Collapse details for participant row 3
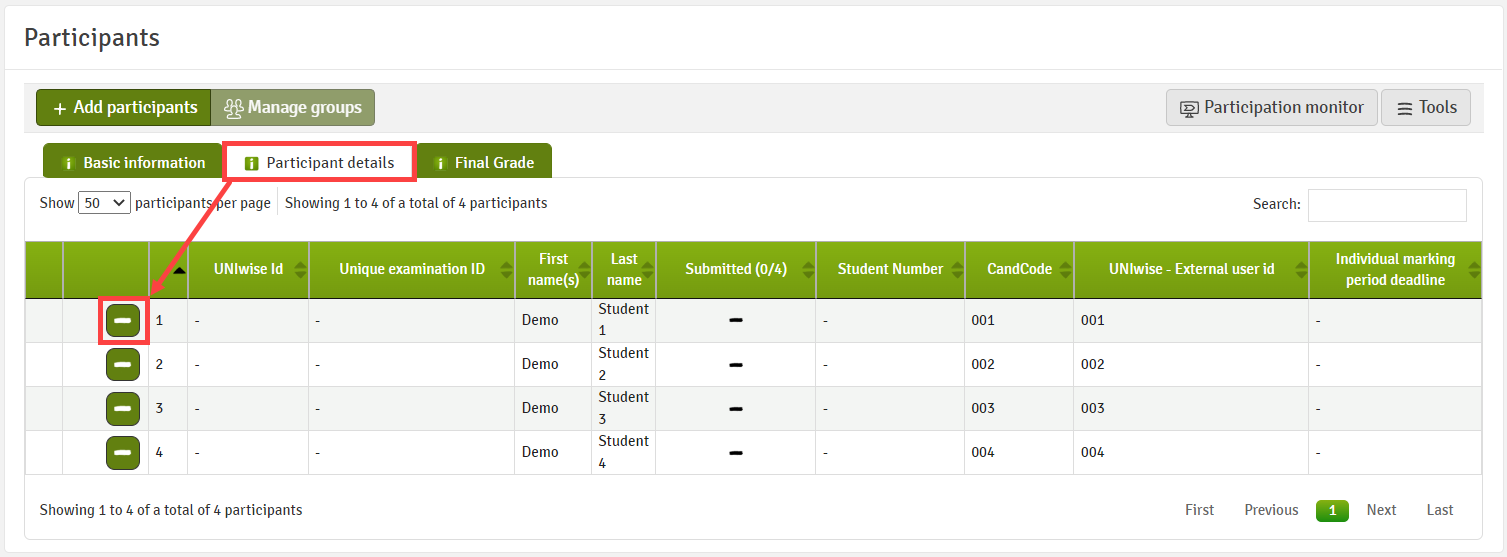Image resolution: width=1507 pixels, height=557 pixels. (x=123, y=409)
